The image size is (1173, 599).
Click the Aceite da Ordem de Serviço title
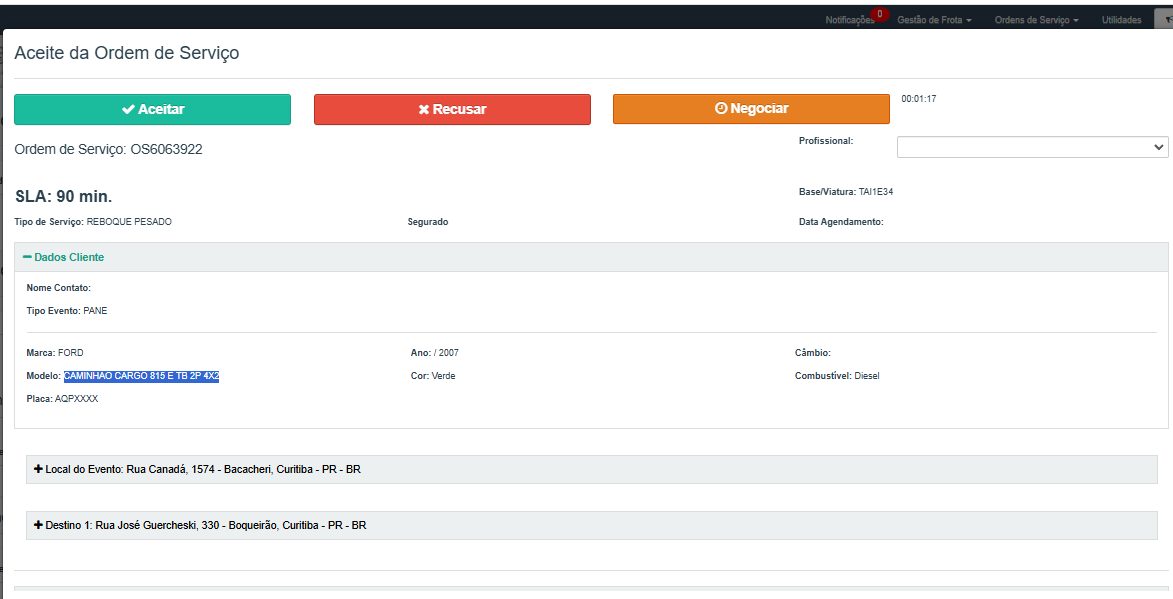tap(127, 53)
